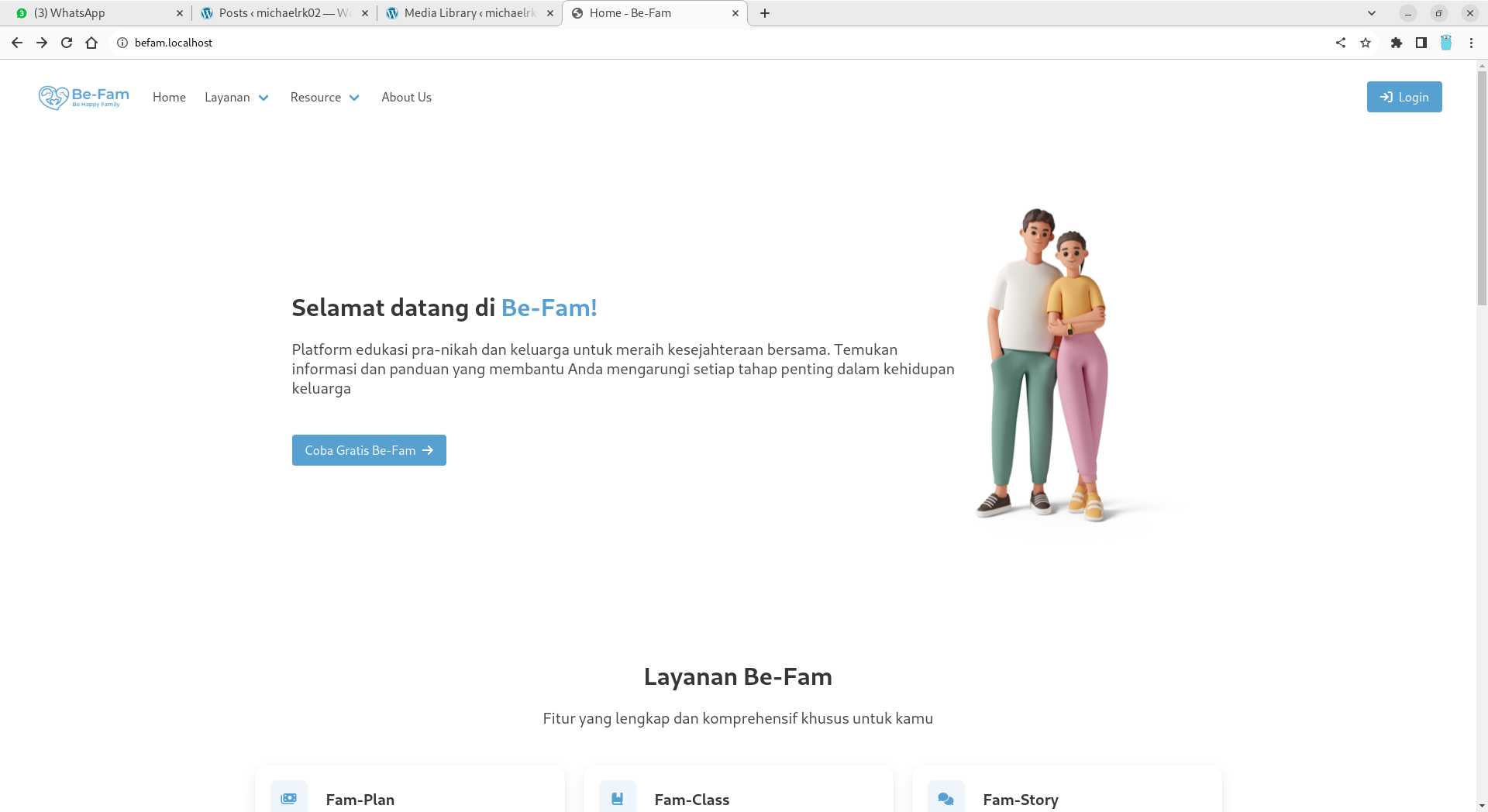Viewport: 1488px width, 812px height.
Task: Toggle the browser side panel icon
Action: (x=1421, y=43)
